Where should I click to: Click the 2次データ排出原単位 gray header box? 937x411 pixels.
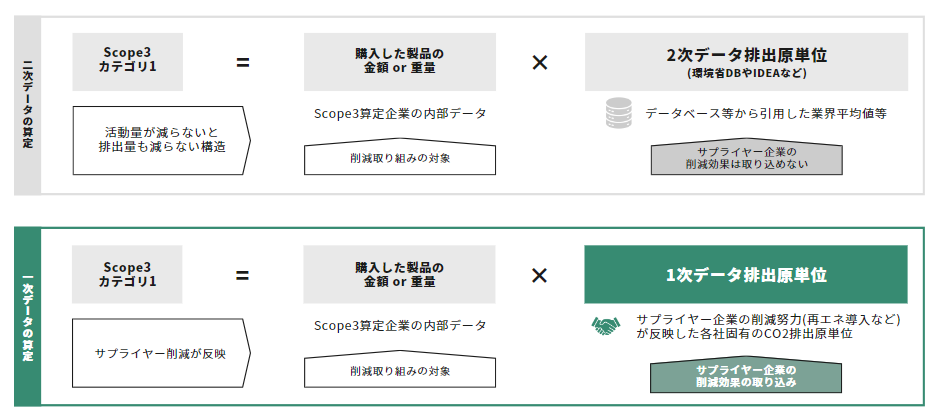tap(746, 62)
